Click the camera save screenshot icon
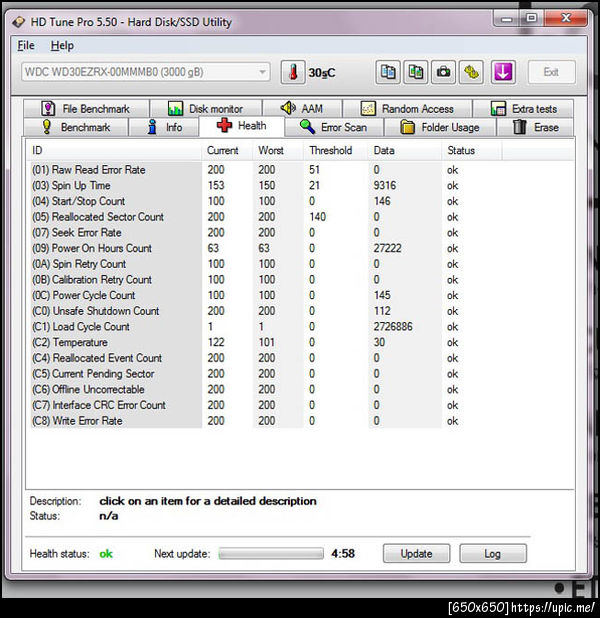The image size is (600, 618). point(443,73)
